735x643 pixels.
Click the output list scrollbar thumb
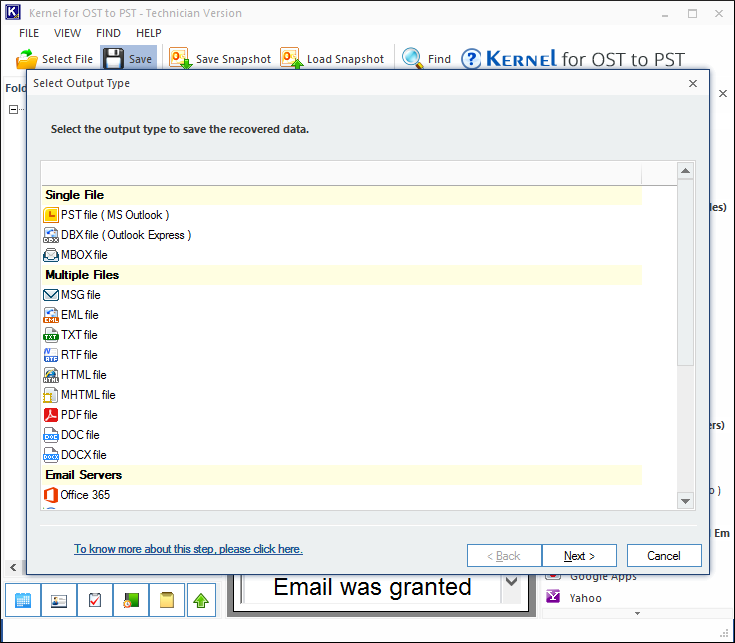pos(685,272)
